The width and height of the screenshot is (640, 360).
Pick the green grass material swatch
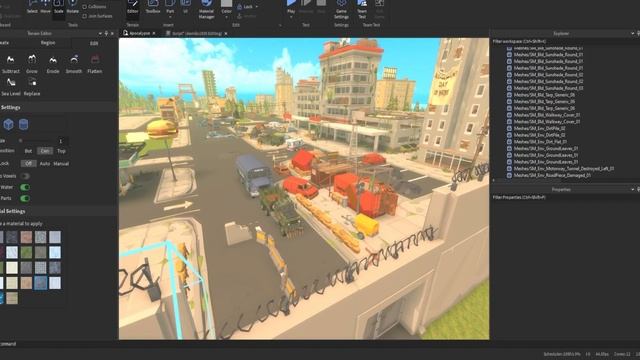(26, 252)
